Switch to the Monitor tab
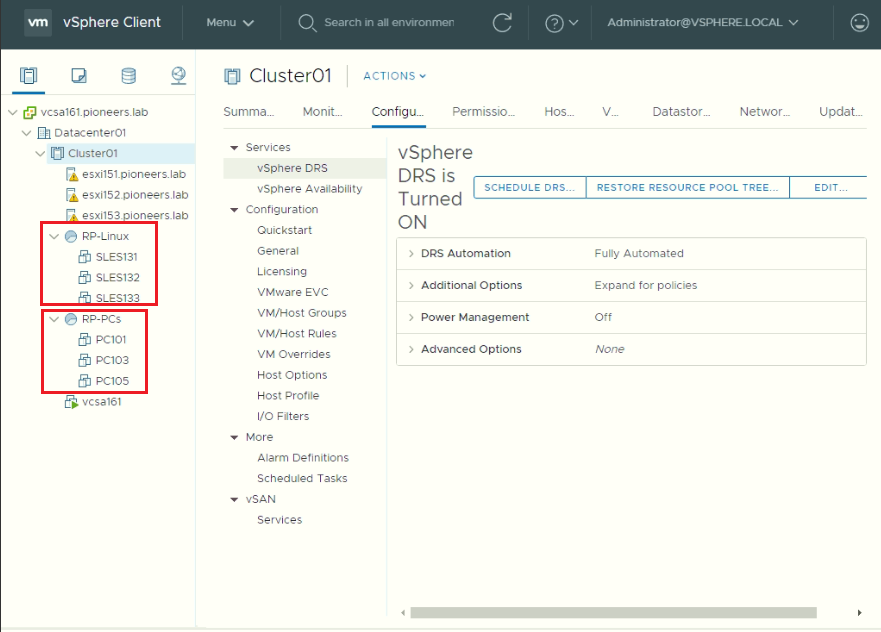 click(323, 112)
